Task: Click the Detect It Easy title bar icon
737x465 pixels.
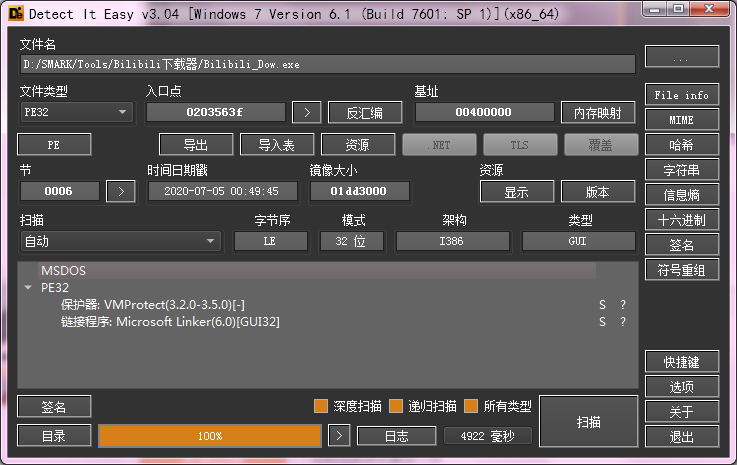Action: click(16, 14)
